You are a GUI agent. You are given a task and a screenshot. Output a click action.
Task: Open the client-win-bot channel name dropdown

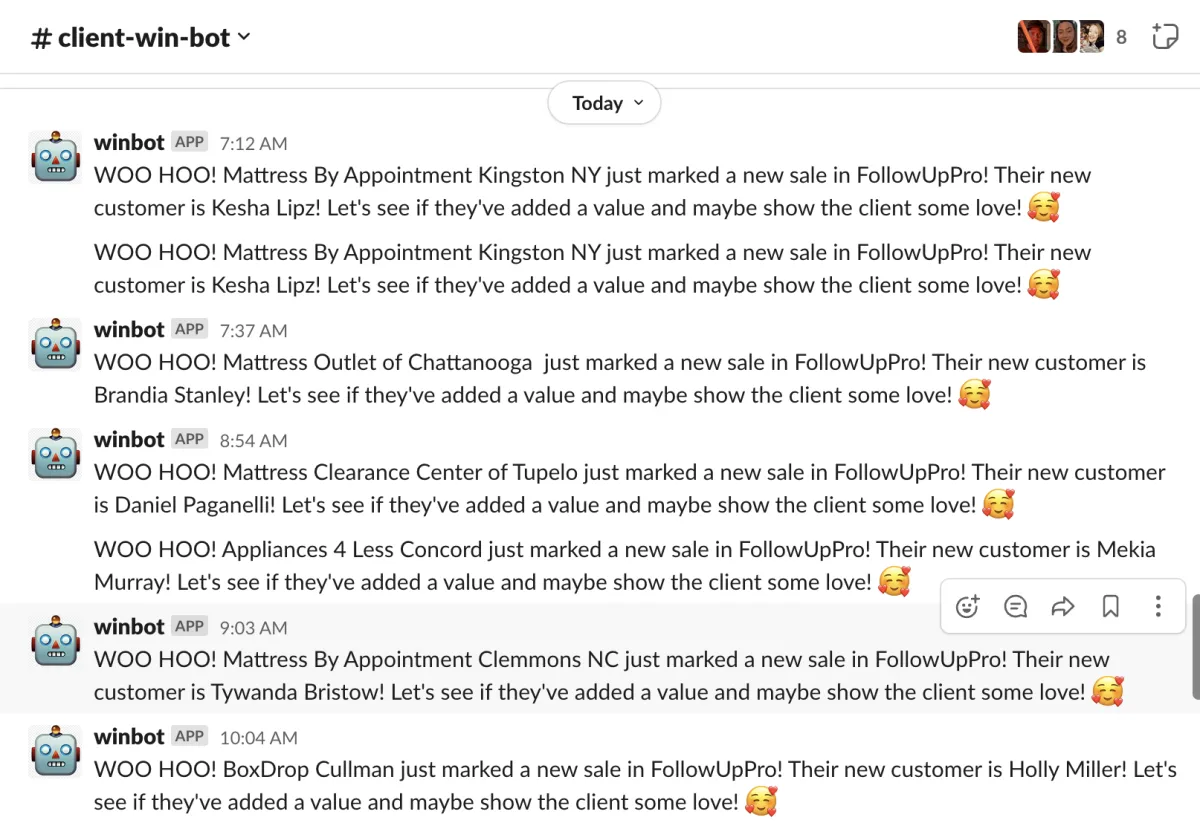point(141,38)
